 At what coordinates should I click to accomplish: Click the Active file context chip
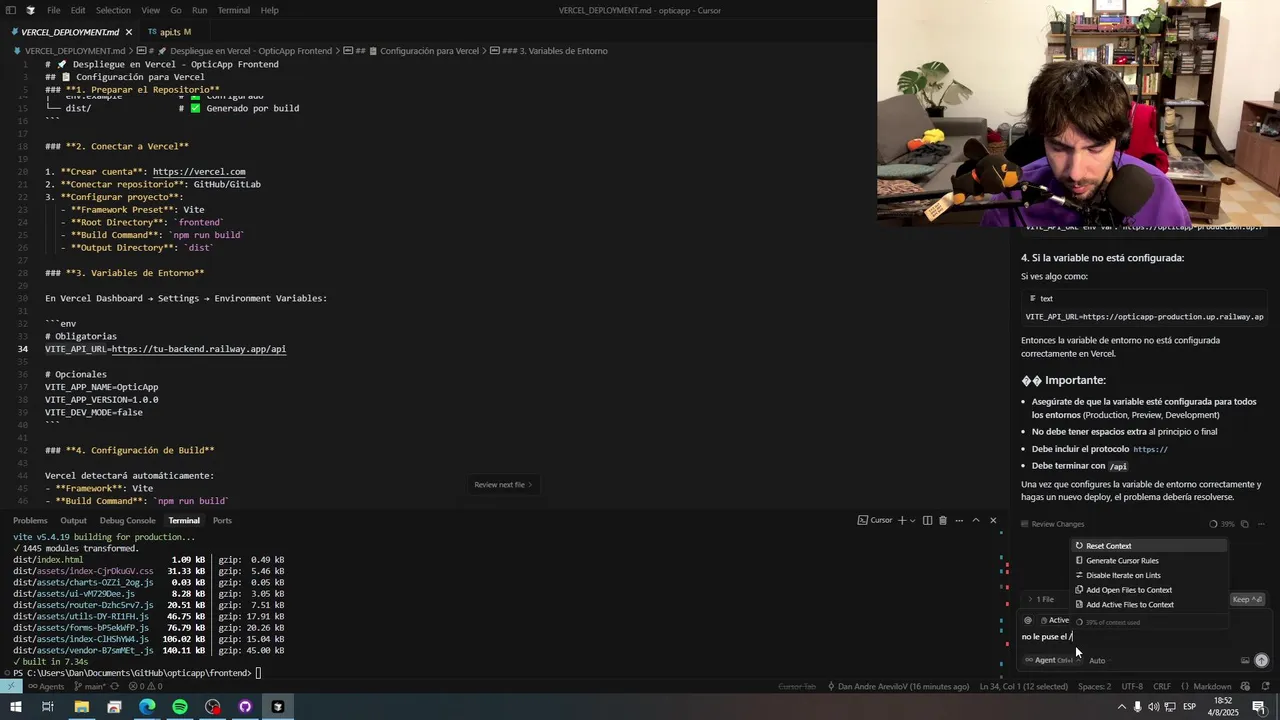coord(1055,620)
